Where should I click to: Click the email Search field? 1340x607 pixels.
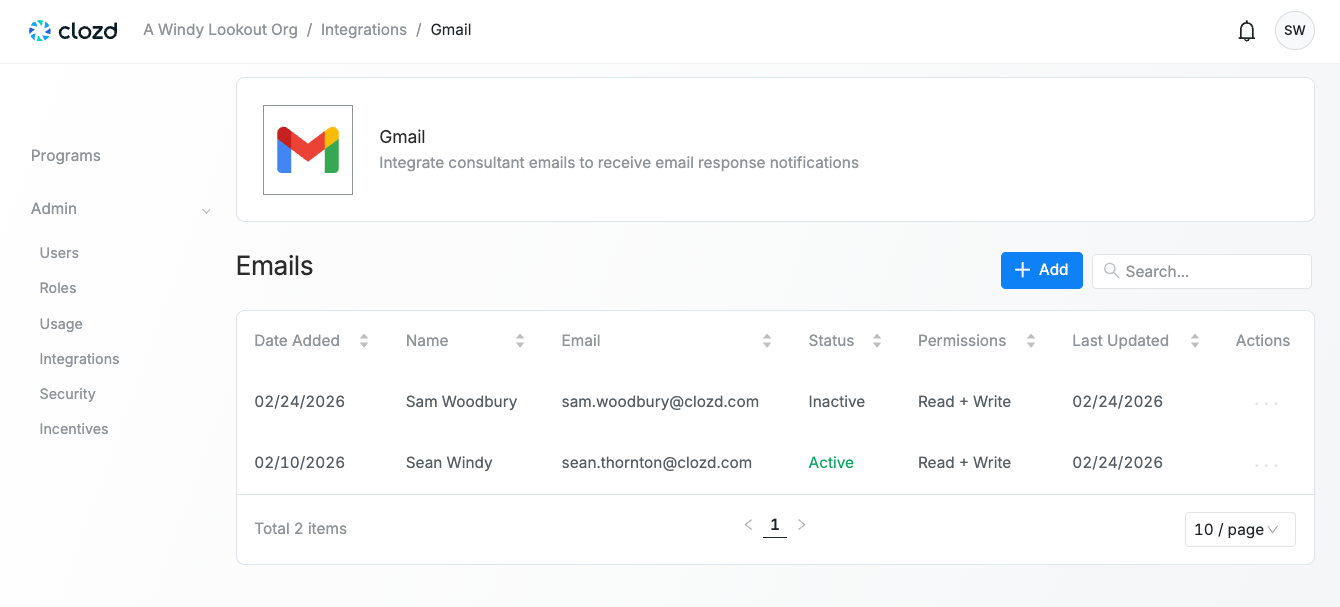click(x=1212, y=271)
